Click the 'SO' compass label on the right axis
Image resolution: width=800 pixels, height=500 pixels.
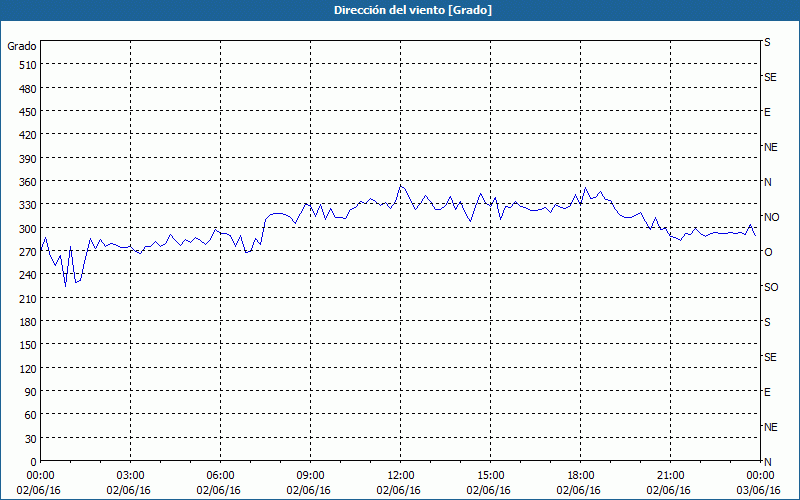pyautogui.click(x=771, y=287)
